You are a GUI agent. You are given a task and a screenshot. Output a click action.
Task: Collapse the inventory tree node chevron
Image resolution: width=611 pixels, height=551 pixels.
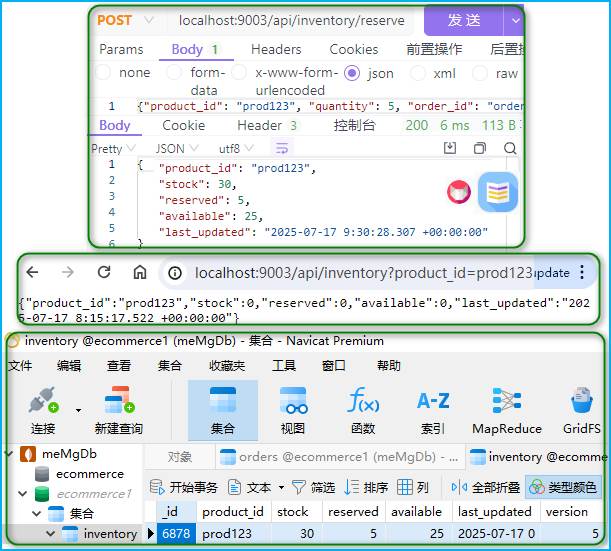click(51, 533)
